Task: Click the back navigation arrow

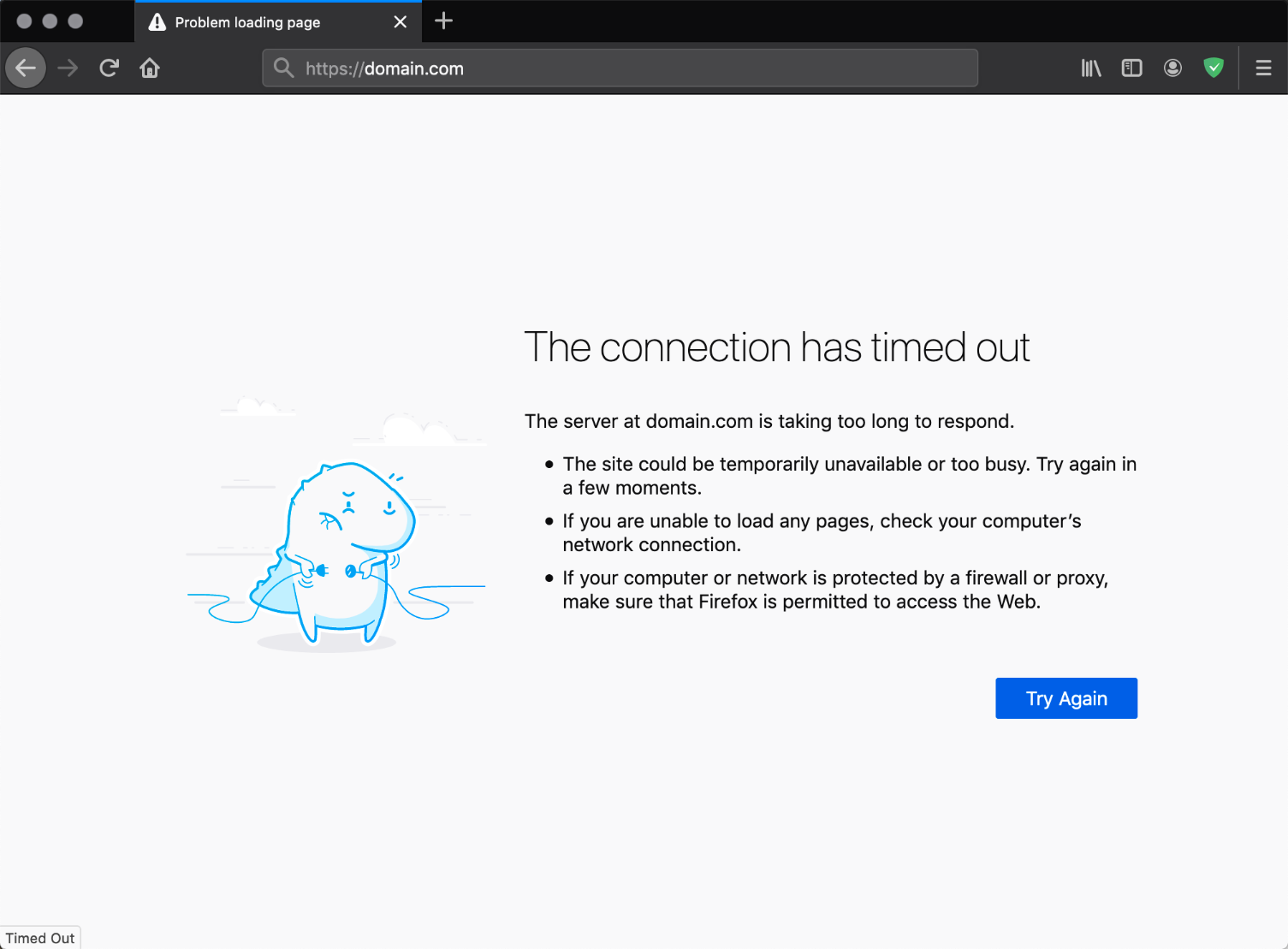Action: (25, 68)
